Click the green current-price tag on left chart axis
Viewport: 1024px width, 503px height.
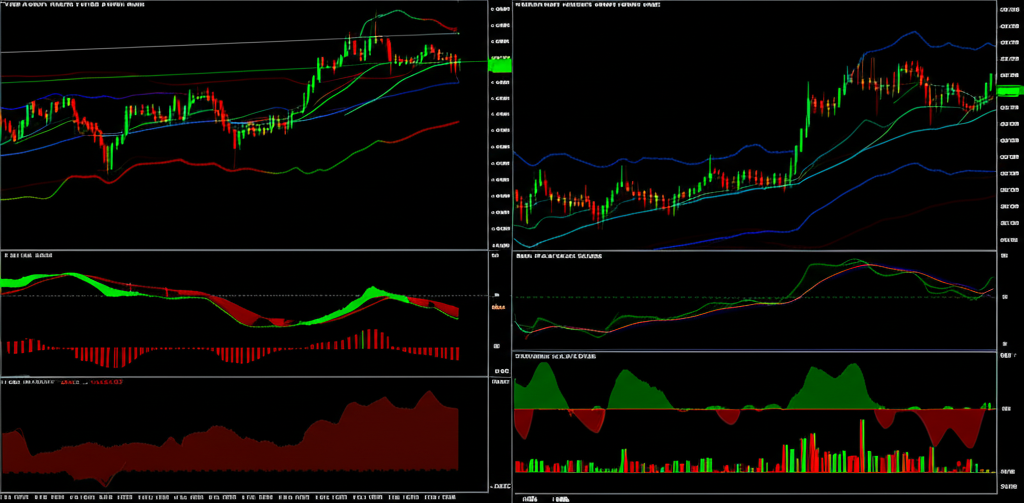500,64
